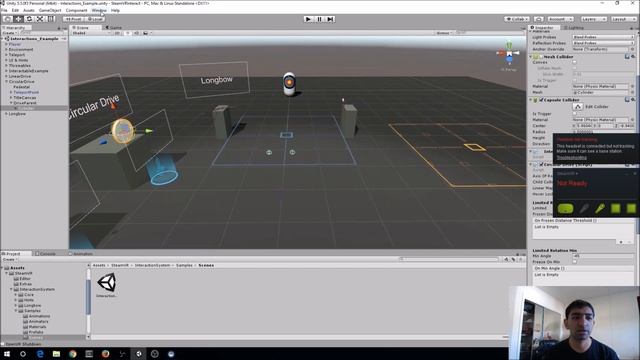Click the scene orientation gizmo
Viewport: 640px width, 360px height.
[509, 53]
